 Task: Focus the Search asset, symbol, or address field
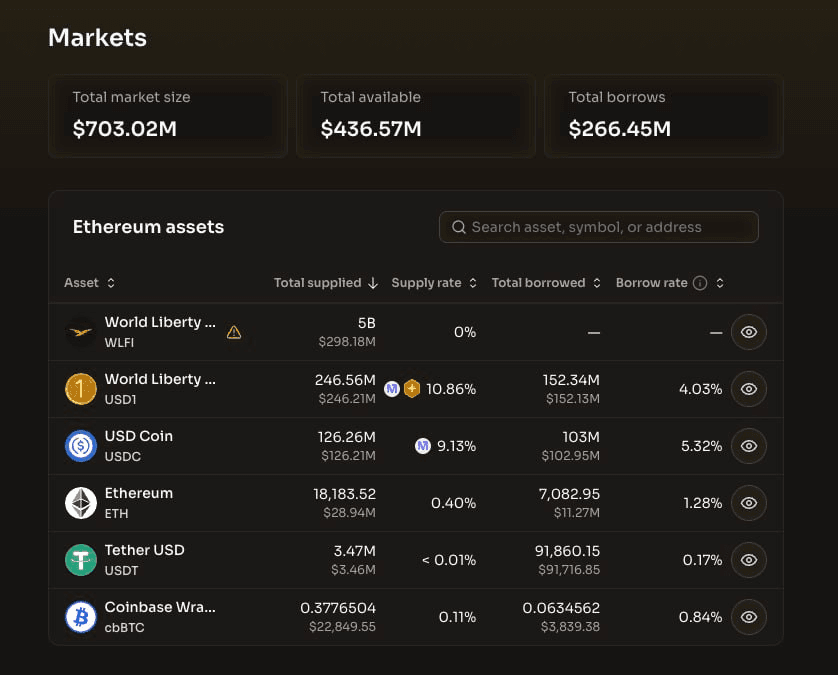[599, 227]
